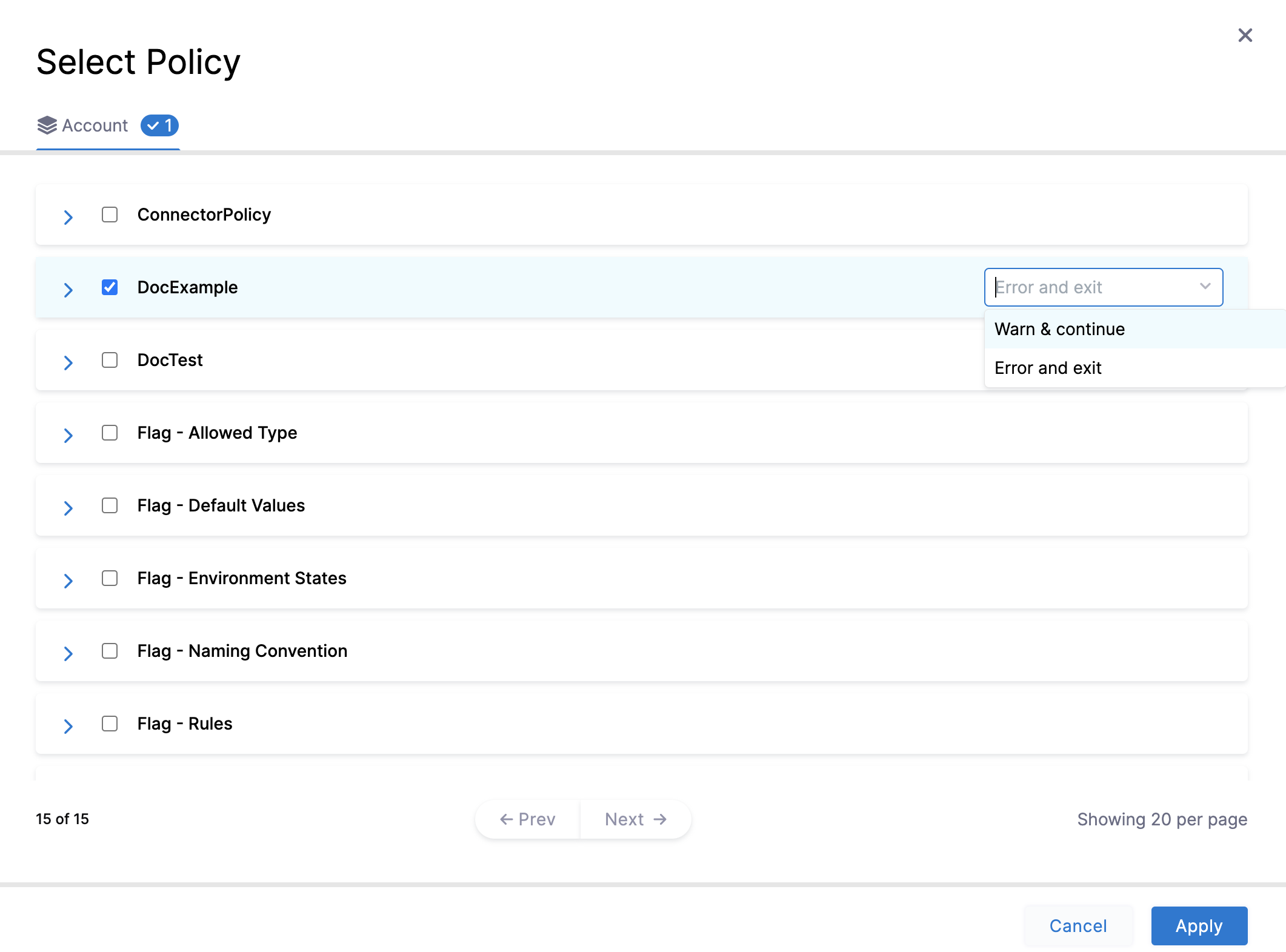Image resolution: width=1286 pixels, height=952 pixels.
Task: Close the Select Policy dialog
Action: click(1245, 35)
